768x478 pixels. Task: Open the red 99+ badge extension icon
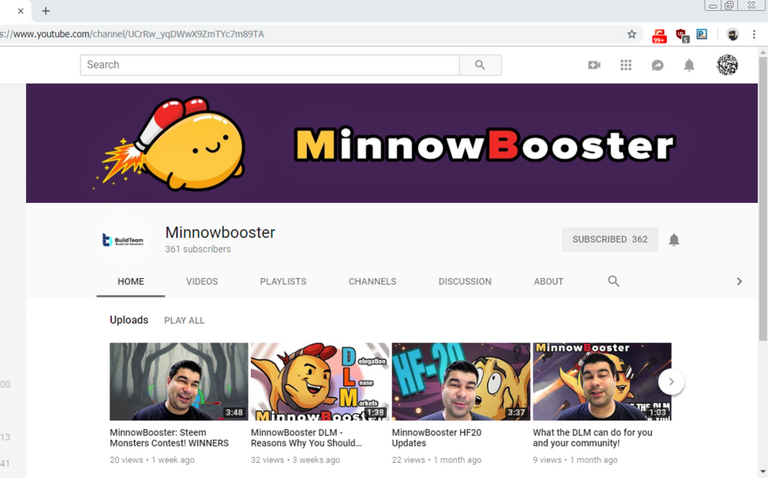coord(659,35)
